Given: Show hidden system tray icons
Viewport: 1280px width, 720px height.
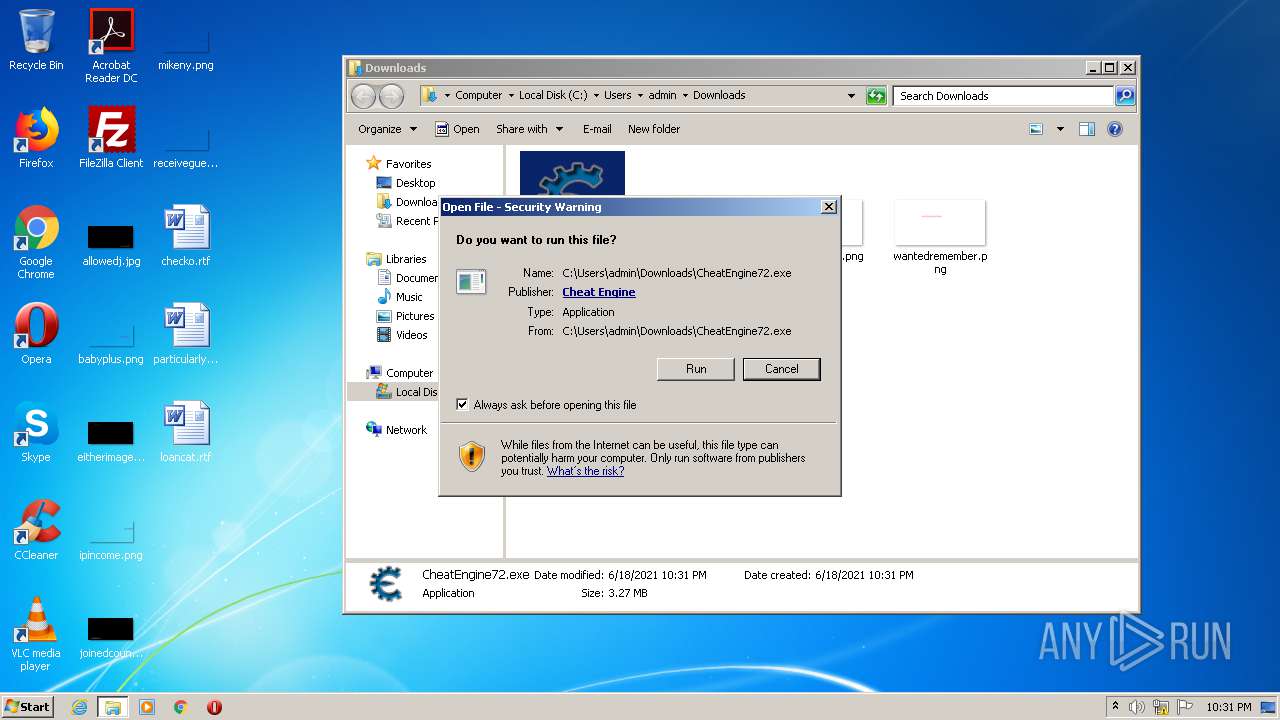Looking at the screenshot, I should point(1115,707).
